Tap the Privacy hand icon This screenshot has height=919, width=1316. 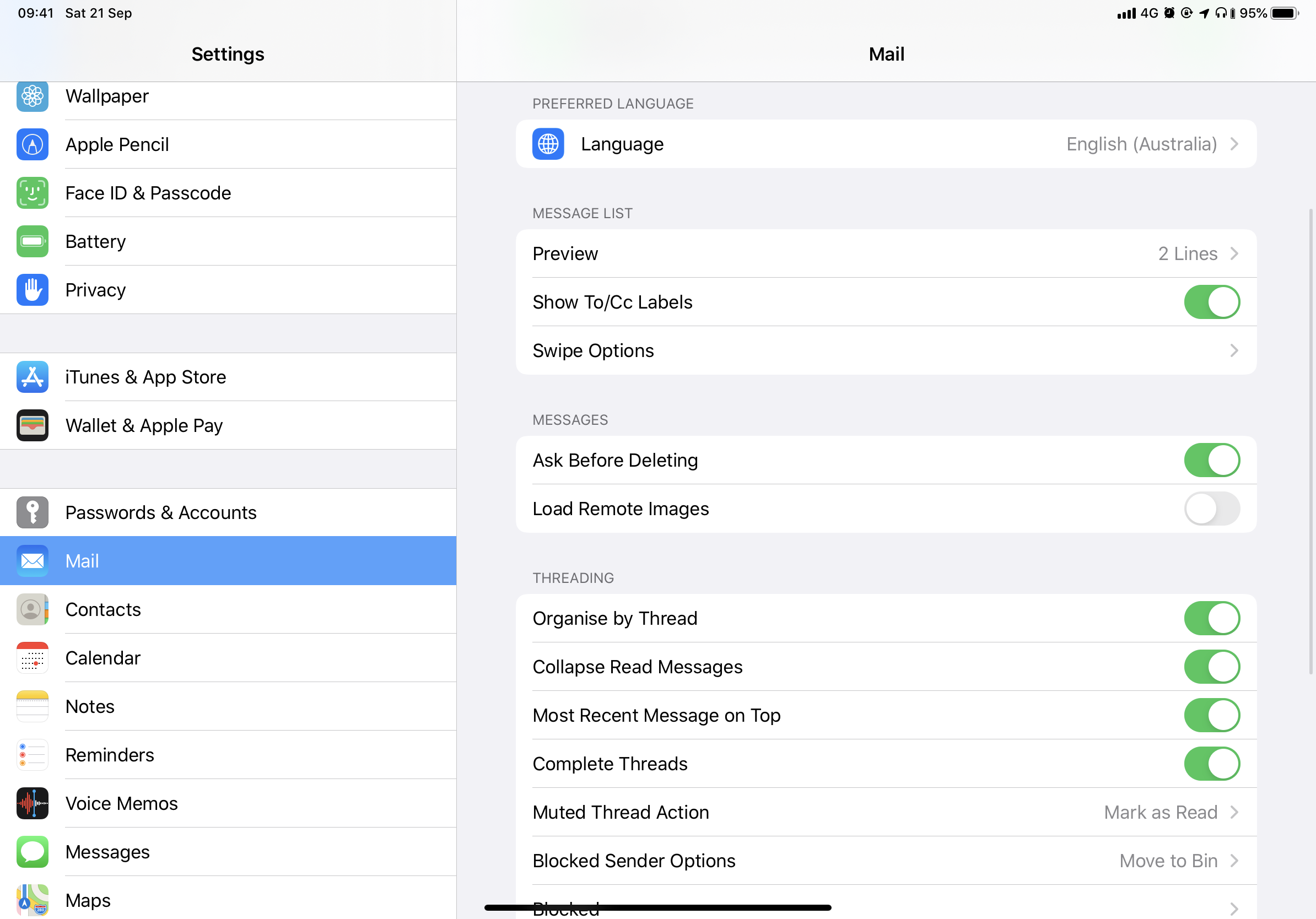pos(32,290)
